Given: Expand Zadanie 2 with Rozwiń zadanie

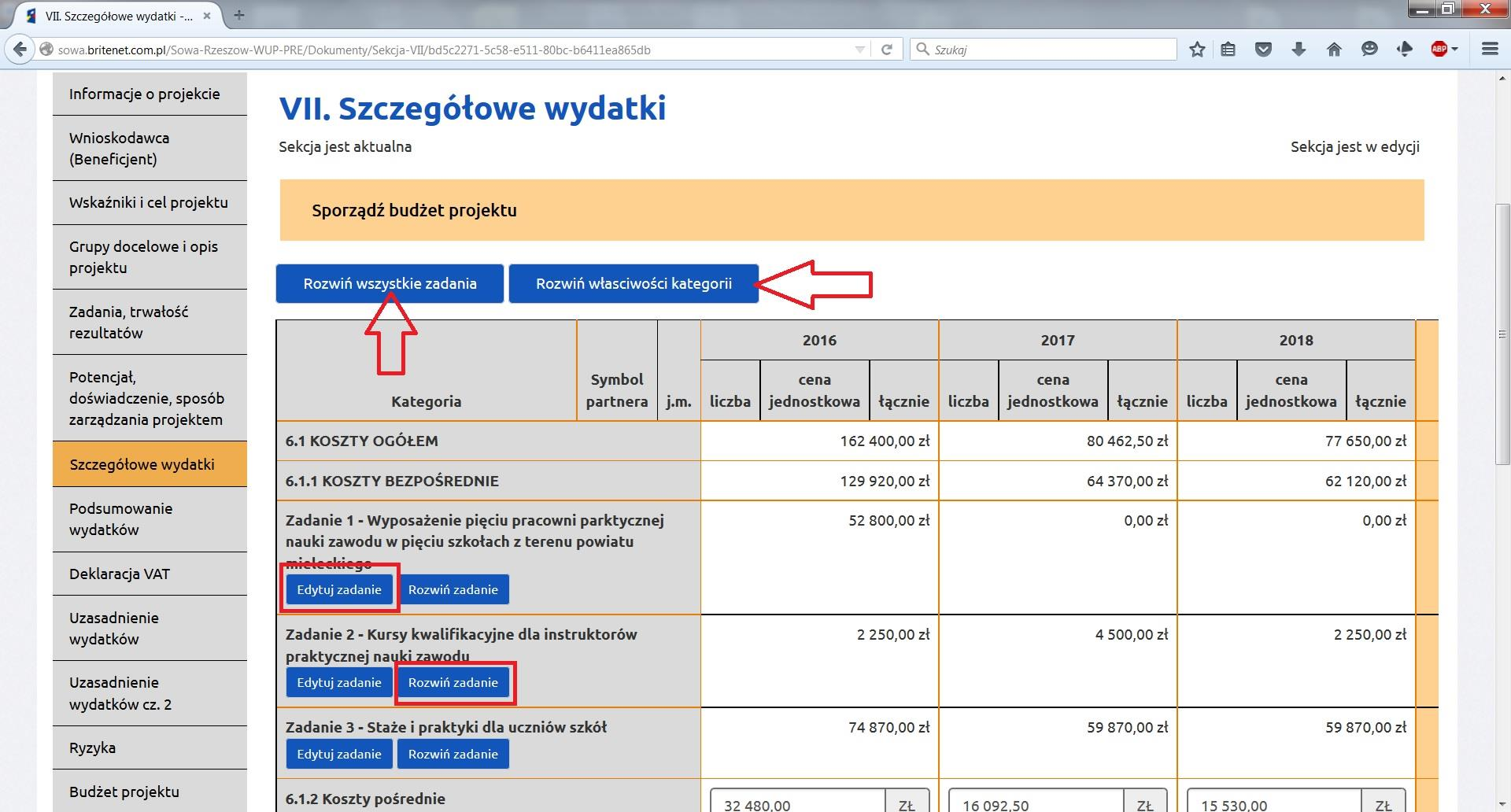Looking at the screenshot, I should tap(453, 682).
